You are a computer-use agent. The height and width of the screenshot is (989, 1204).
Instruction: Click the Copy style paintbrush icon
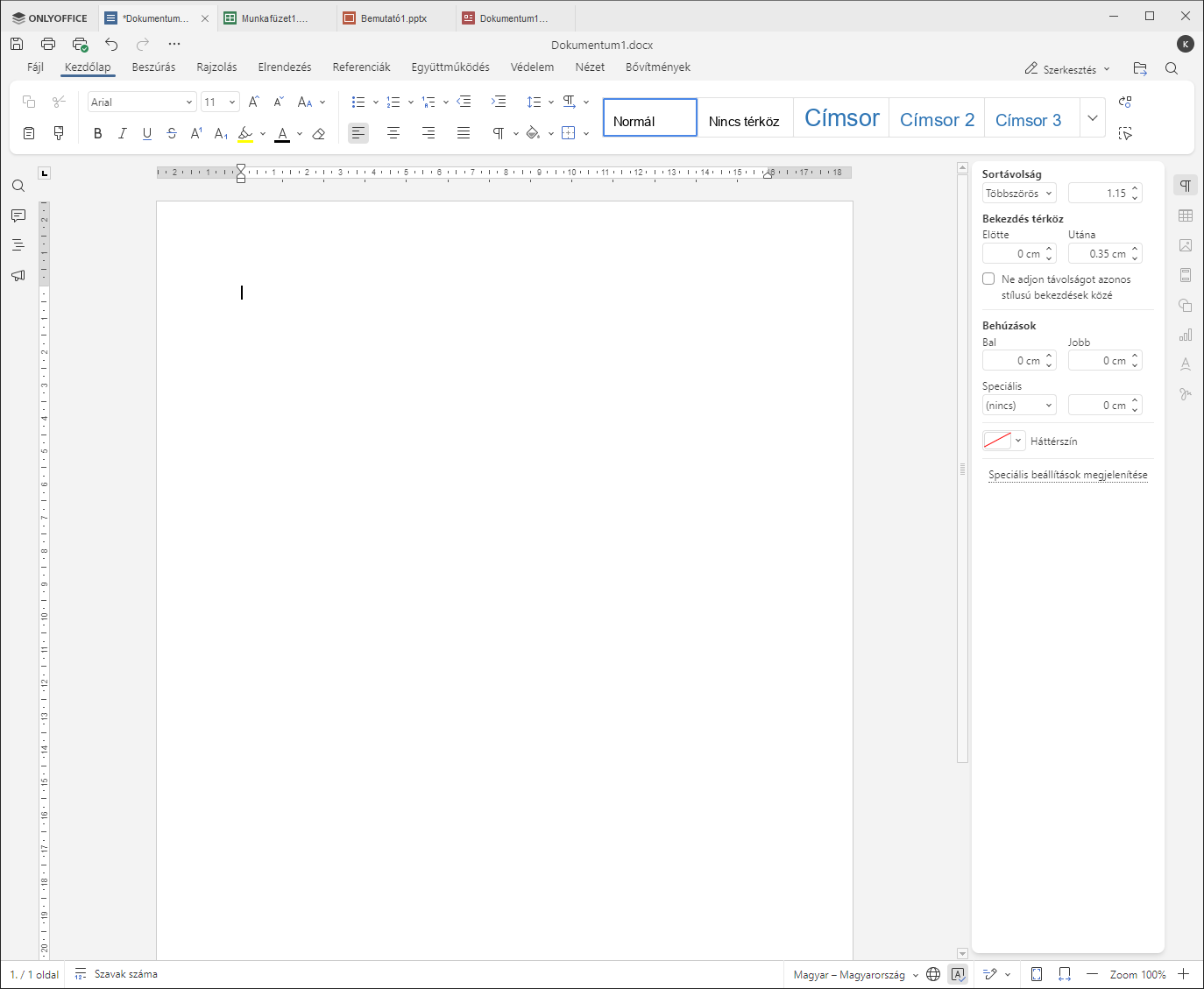coord(59,133)
